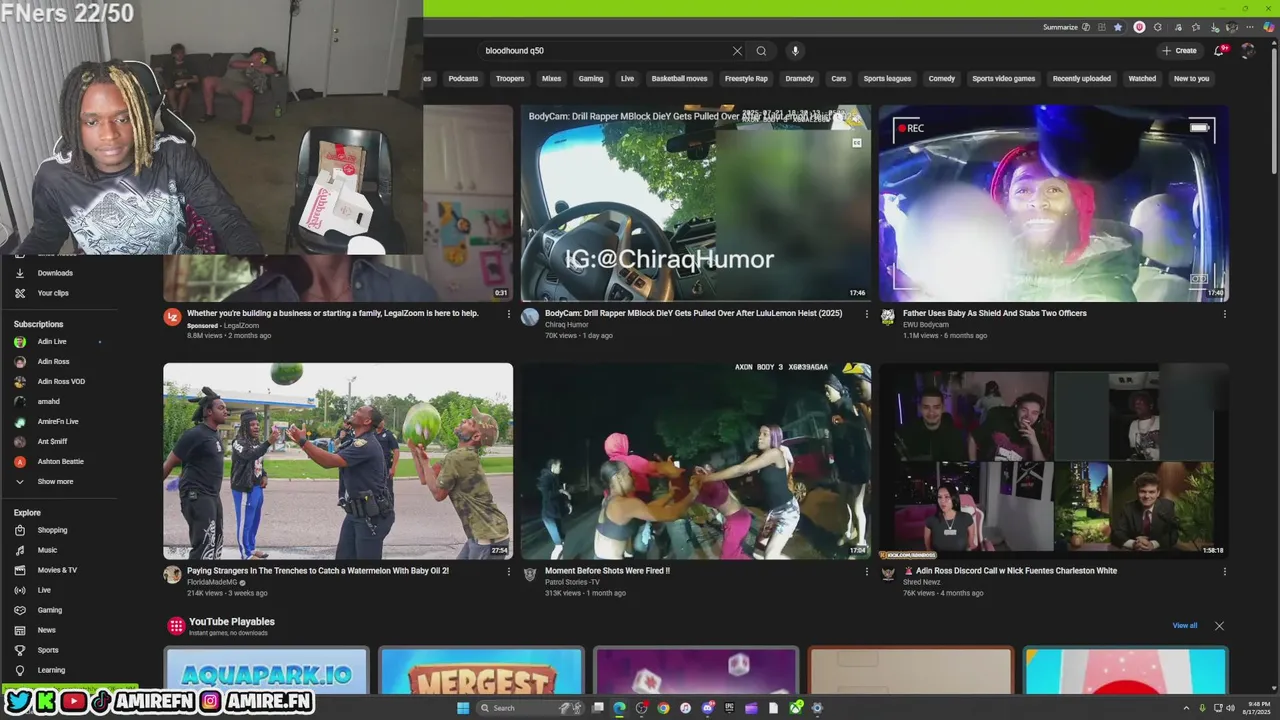Select the Basketball moves filter chip
Viewport: 1280px width, 720px height.
coord(679,78)
